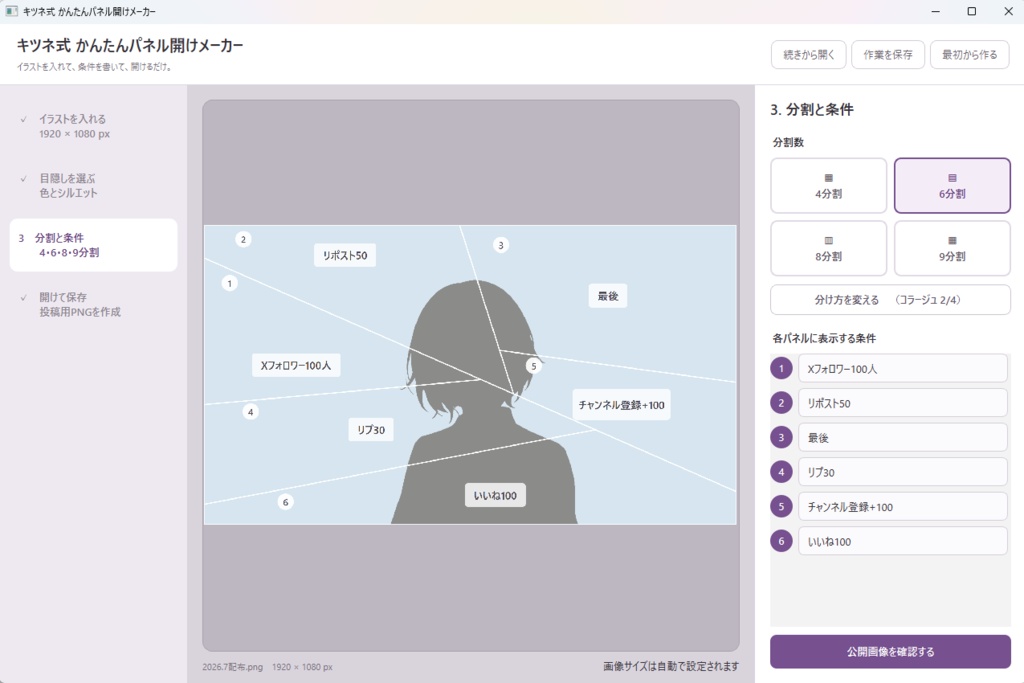The image size is (1024, 683).
Task: Click purple number badge 2 in conditions list
Action: [781, 404]
